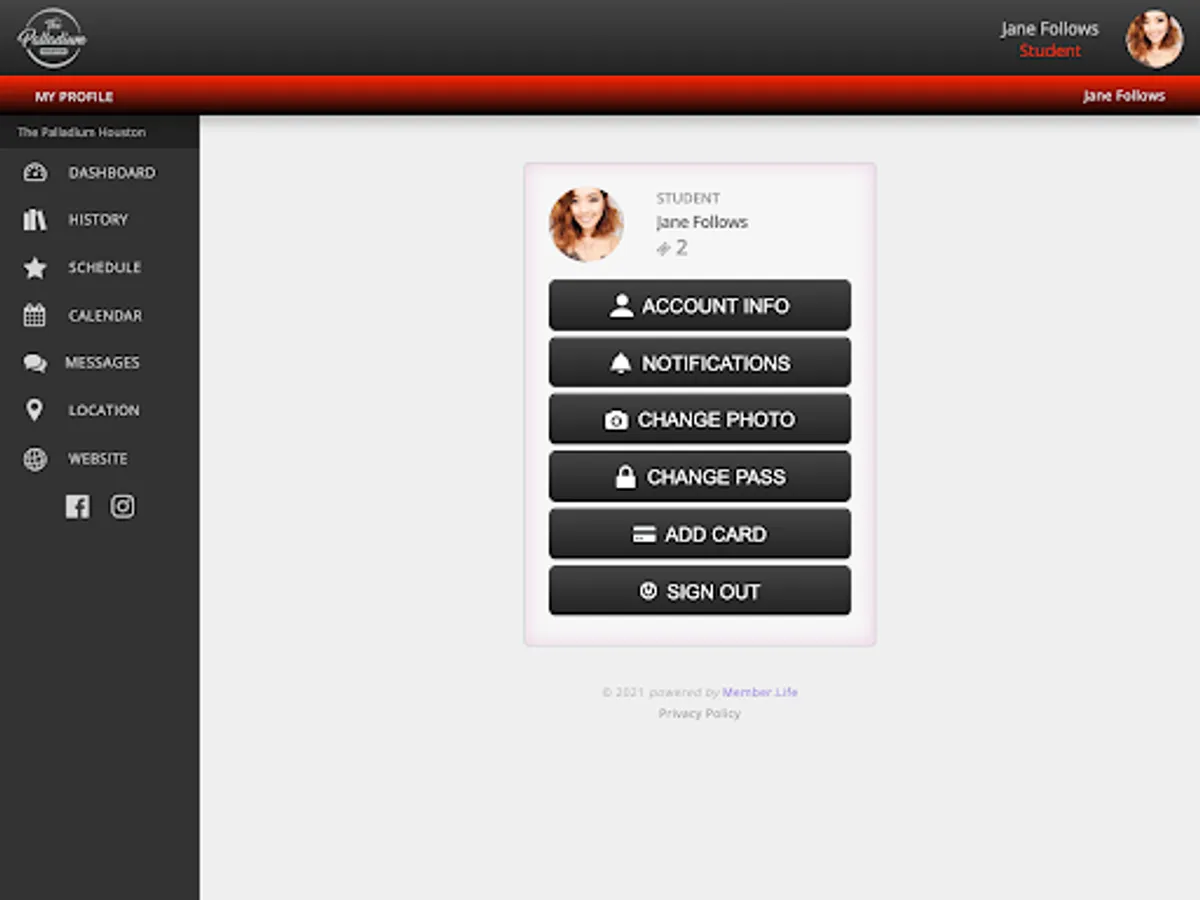This screenshot has width=1200, height=900.
Task: Click the Jane Follows profile photo in header
Action: click(x=1154, y=37)
